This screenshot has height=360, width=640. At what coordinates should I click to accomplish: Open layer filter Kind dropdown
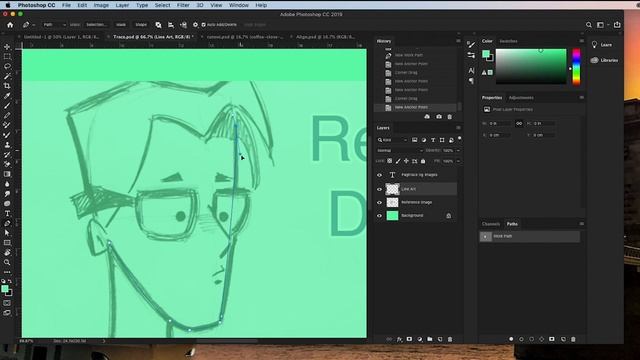coord(392,140)
